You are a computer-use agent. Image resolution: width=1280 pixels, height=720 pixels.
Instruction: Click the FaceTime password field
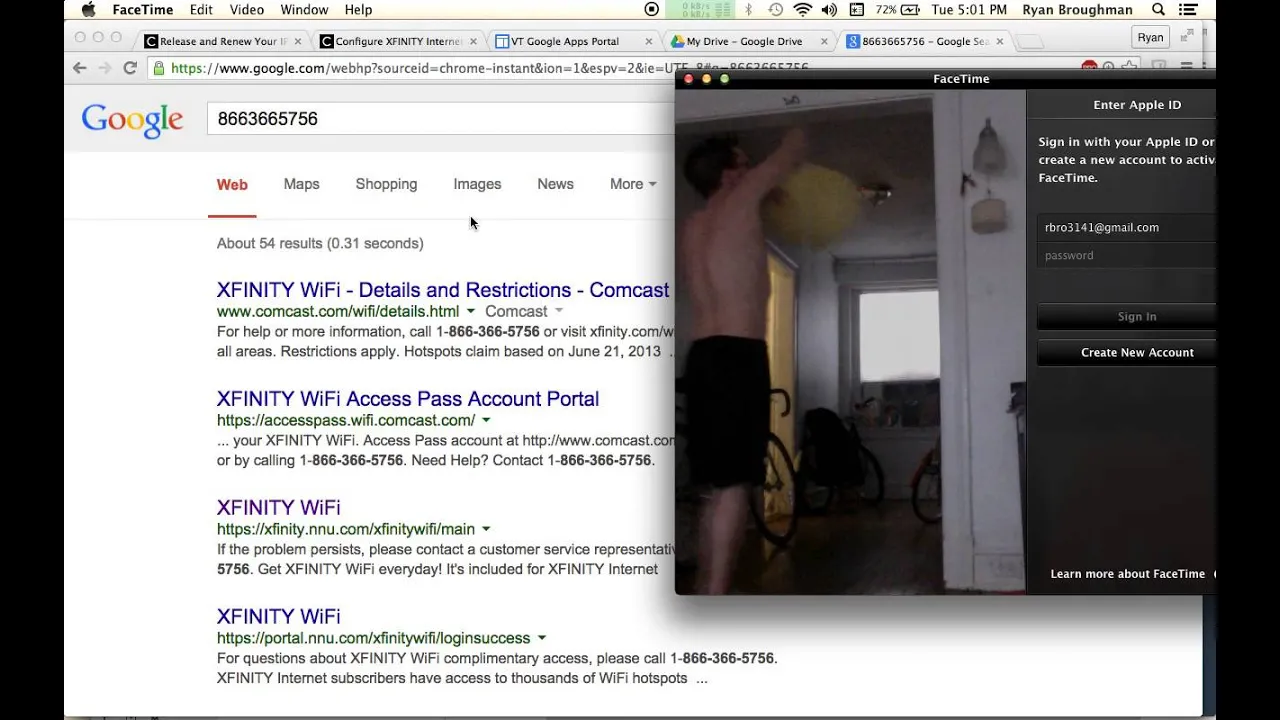(1127, 255)
